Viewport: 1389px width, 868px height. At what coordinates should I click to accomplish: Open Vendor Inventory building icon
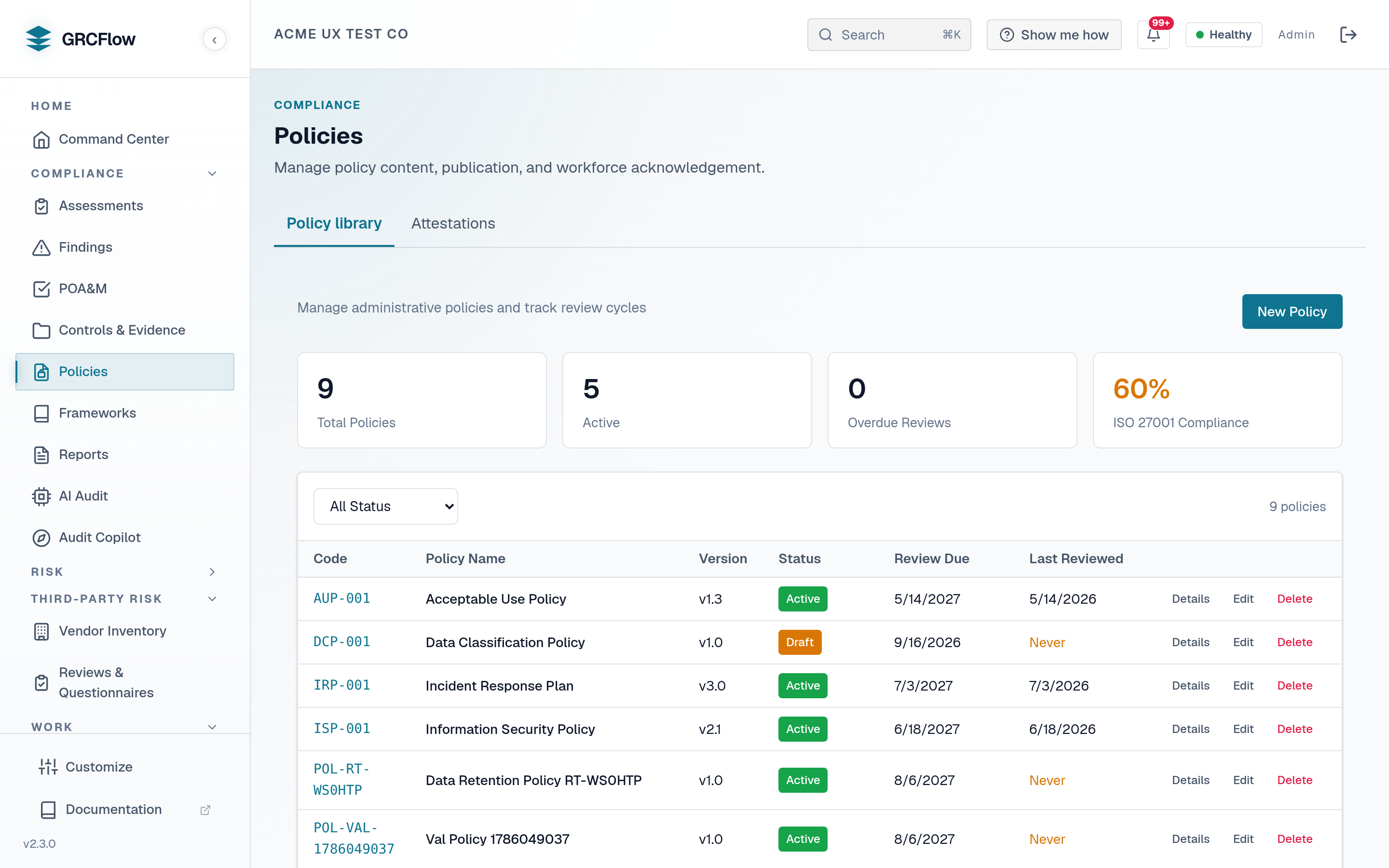[x=41, y=632]
